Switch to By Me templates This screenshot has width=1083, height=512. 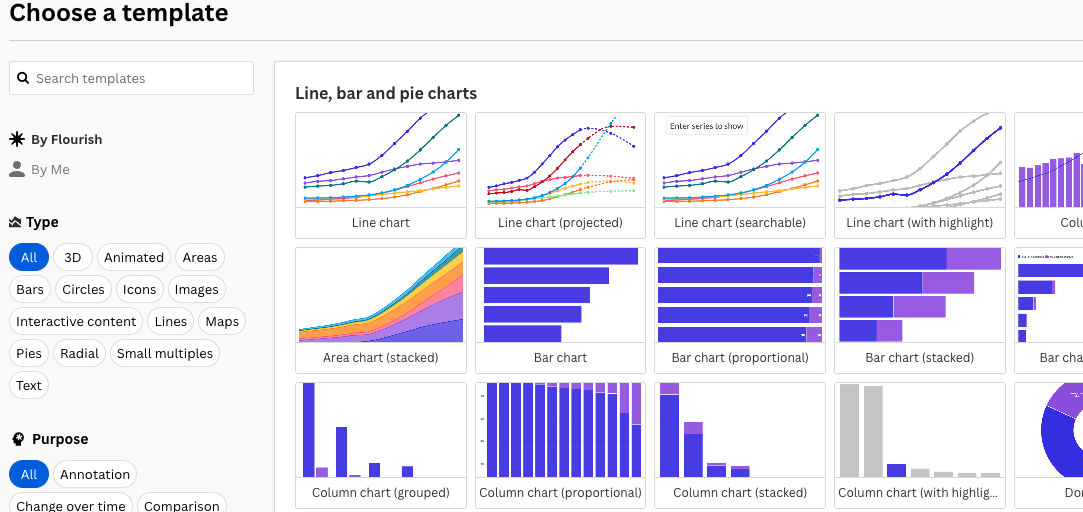point(50,169)
